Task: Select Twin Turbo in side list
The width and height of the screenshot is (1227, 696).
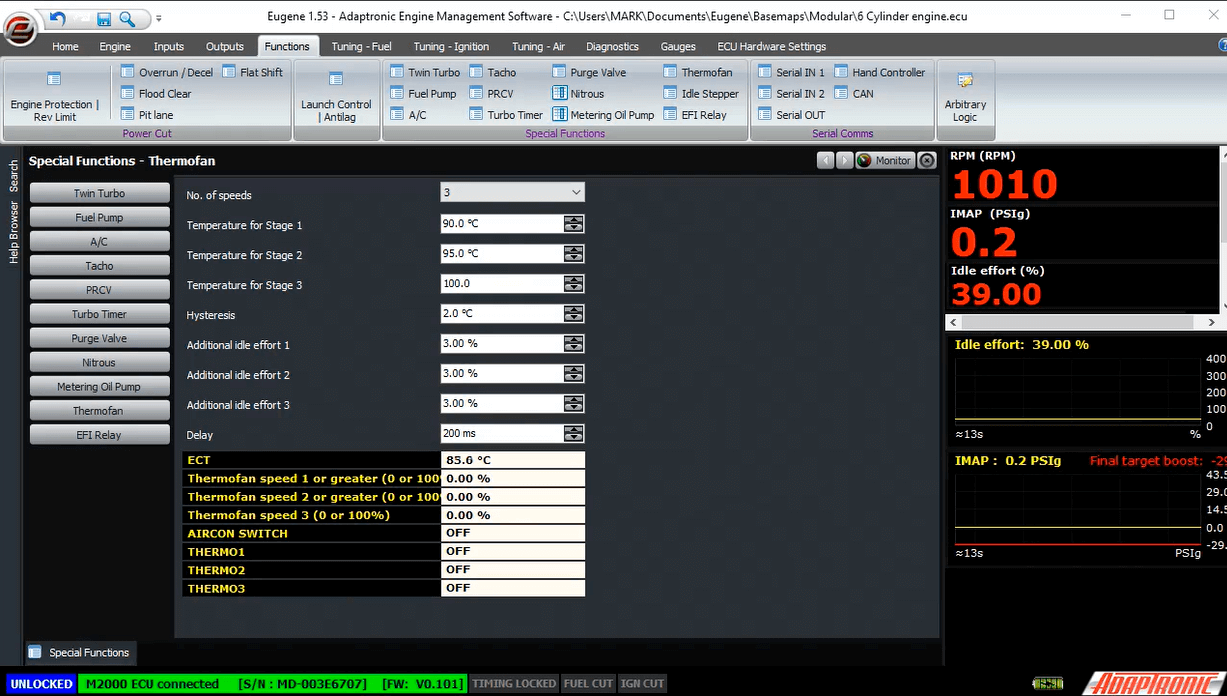Action: [99, 193]
